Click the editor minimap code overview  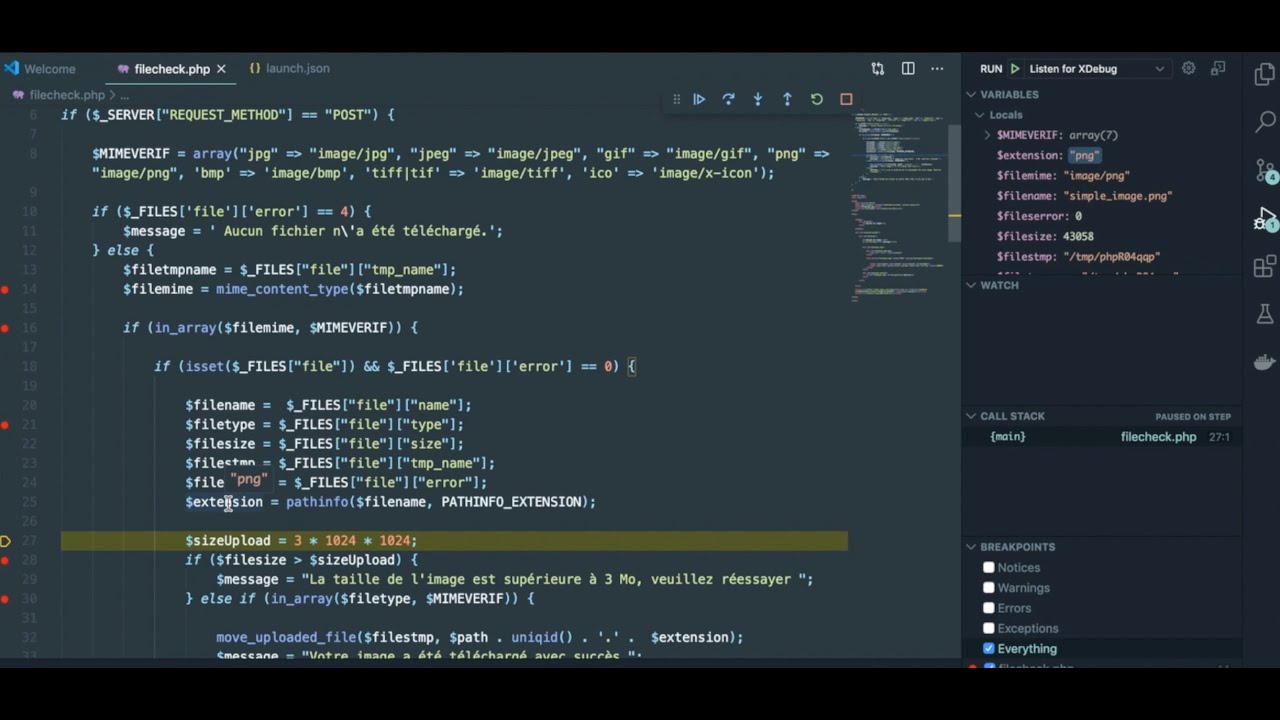[897, 205]
